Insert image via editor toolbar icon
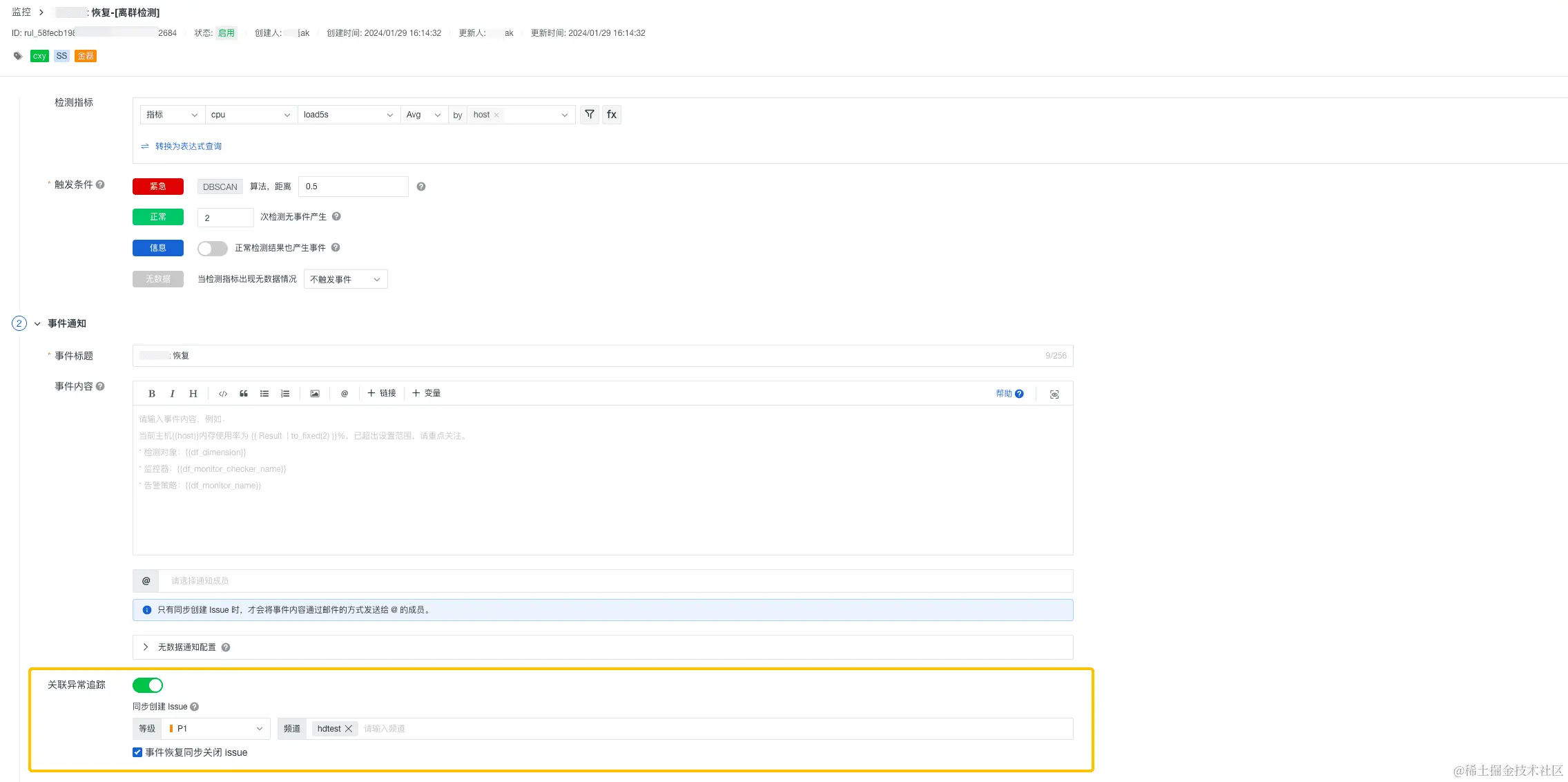 [x=315, y=394]
